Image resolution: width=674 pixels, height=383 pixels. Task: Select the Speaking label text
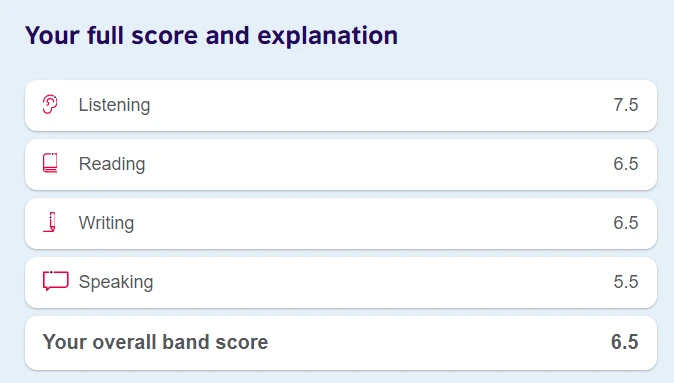pos(116,282)
